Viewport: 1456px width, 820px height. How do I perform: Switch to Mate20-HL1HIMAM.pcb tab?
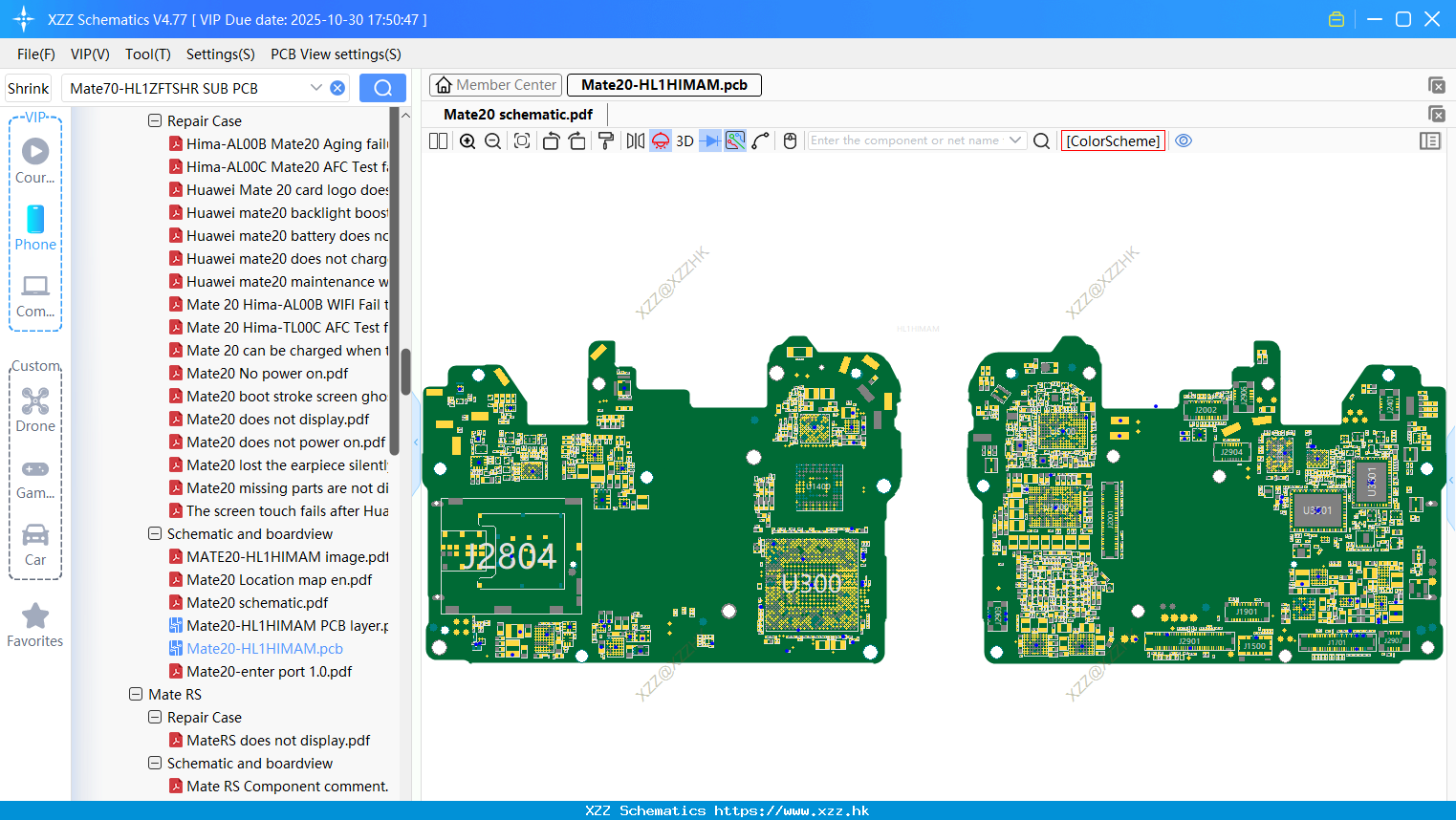[x=664, y=85]
